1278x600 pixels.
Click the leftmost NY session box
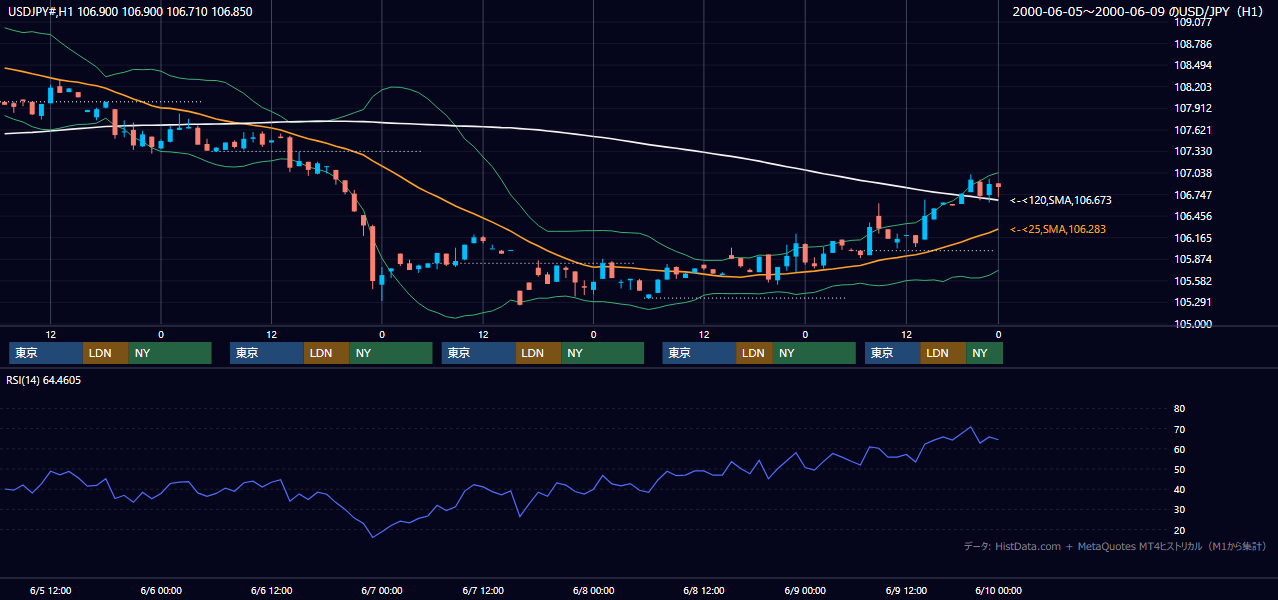(170, 353)
